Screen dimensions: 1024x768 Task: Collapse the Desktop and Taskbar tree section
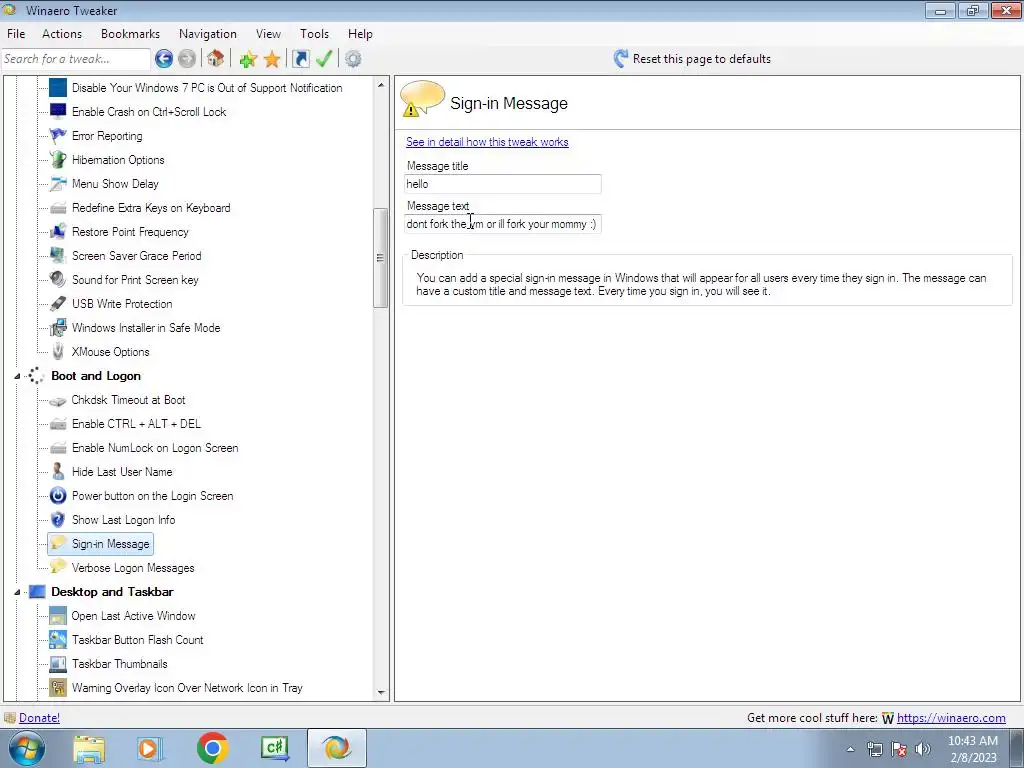tap(18, 592)
